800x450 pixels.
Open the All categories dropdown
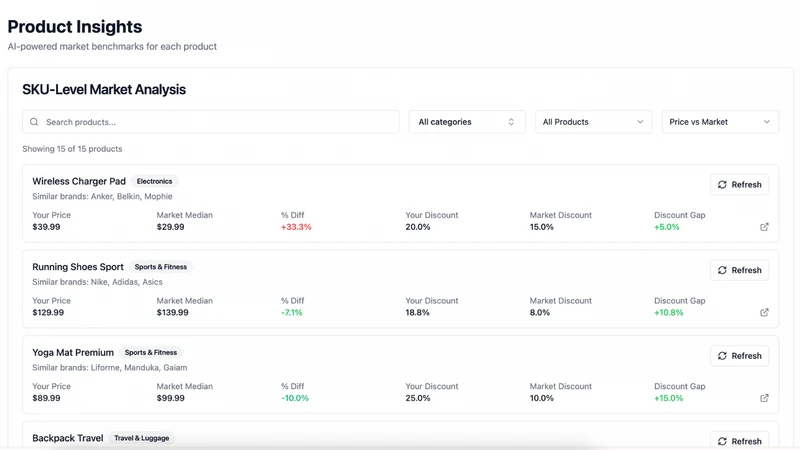point(467,122)
